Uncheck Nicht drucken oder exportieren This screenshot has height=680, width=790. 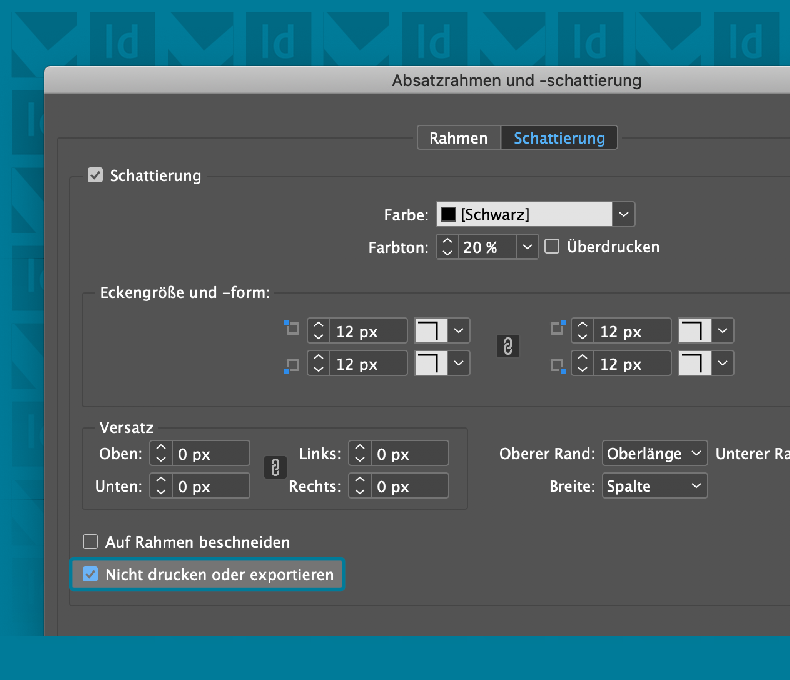click(91, 574)
